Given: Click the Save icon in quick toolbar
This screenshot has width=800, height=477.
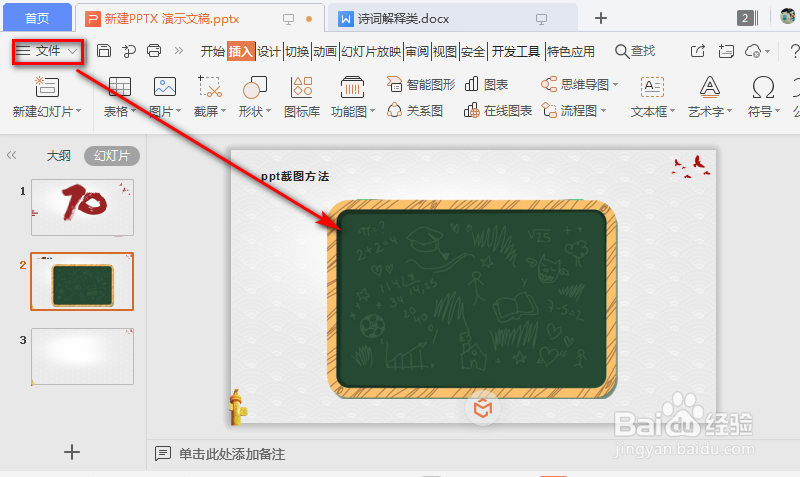Looking at the screenshot, I should point(104,51).
